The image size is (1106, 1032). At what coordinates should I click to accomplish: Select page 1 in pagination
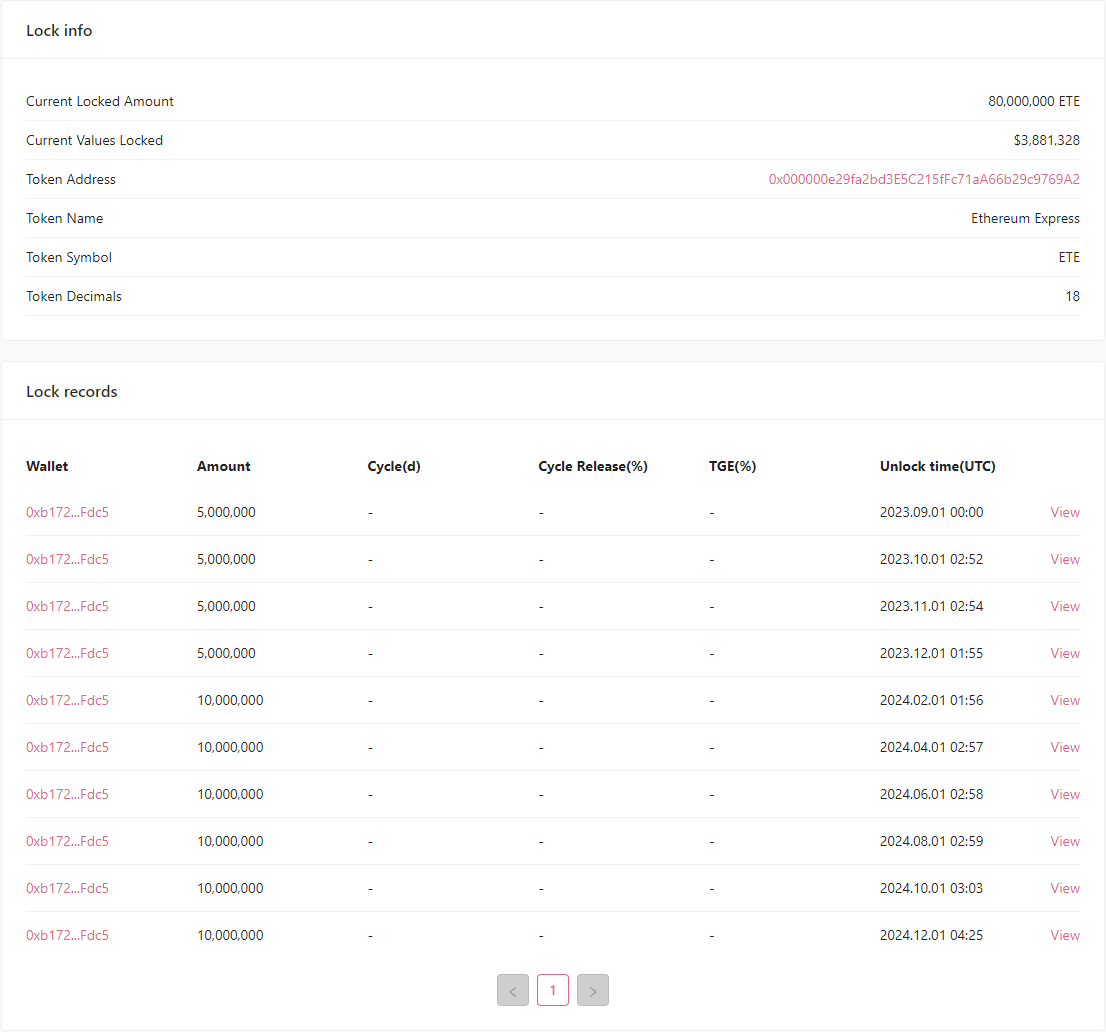click(x=553, y=990)
